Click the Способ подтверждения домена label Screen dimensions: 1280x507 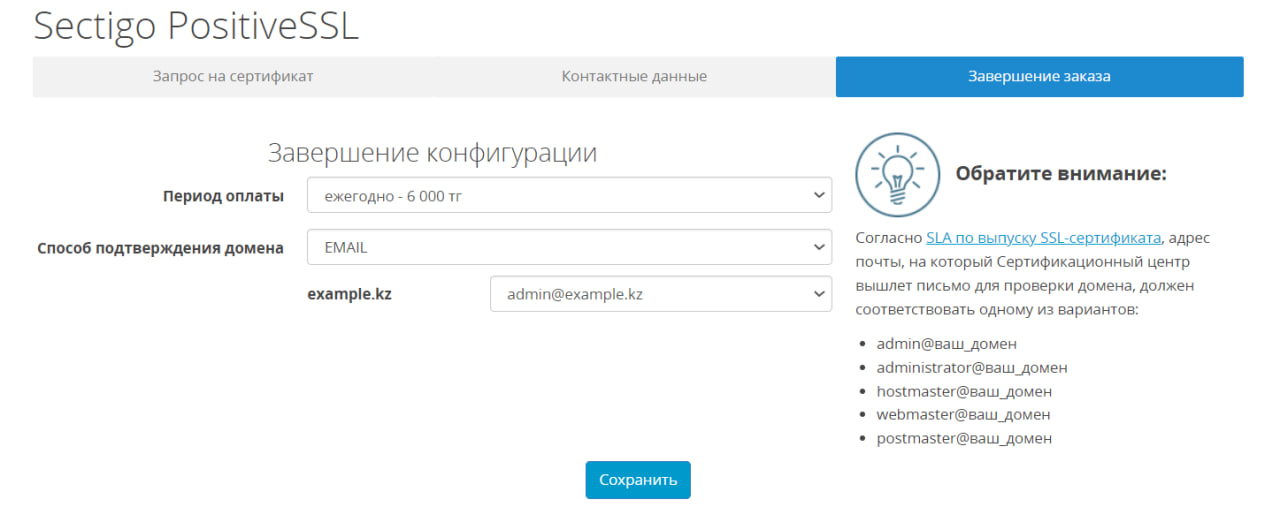161,248
